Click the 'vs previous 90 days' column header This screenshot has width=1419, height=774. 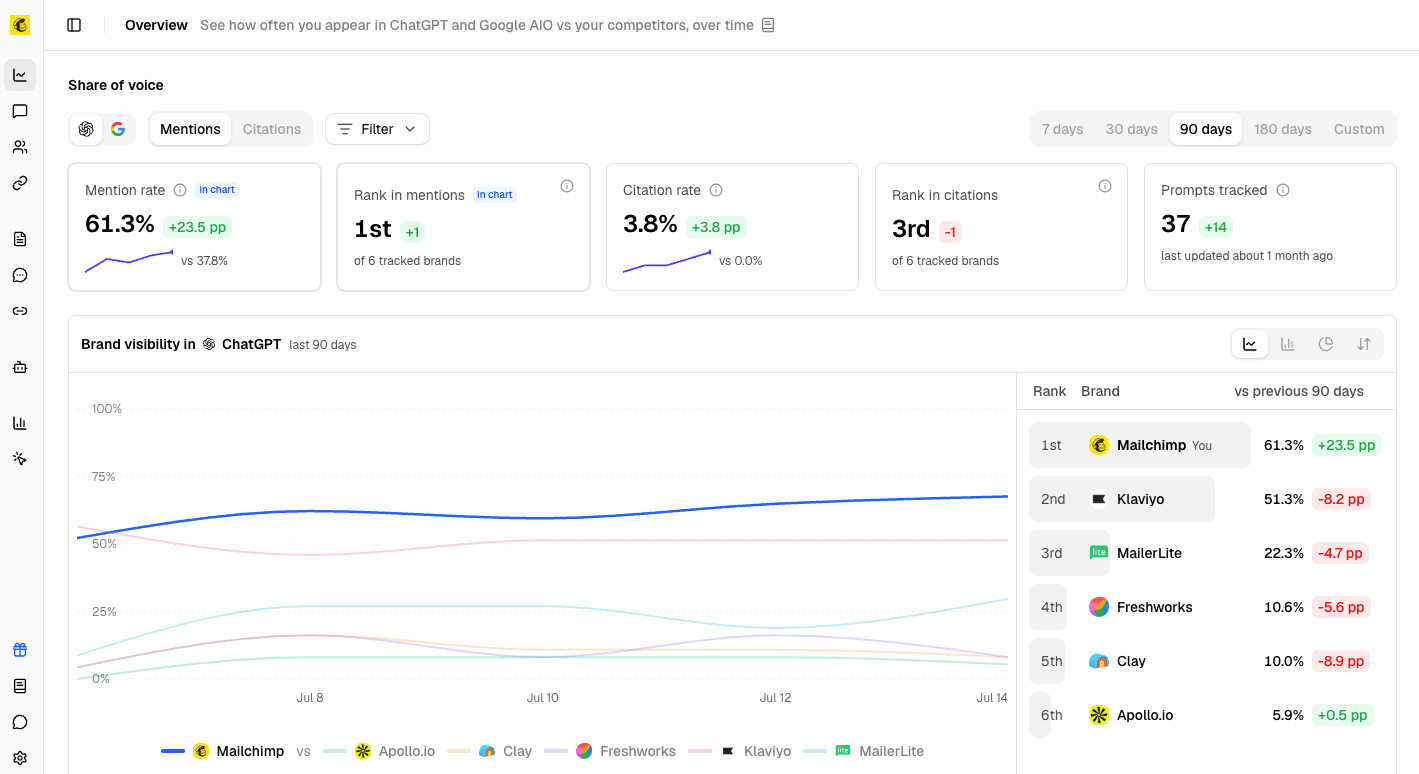[x=1299, y=391]
